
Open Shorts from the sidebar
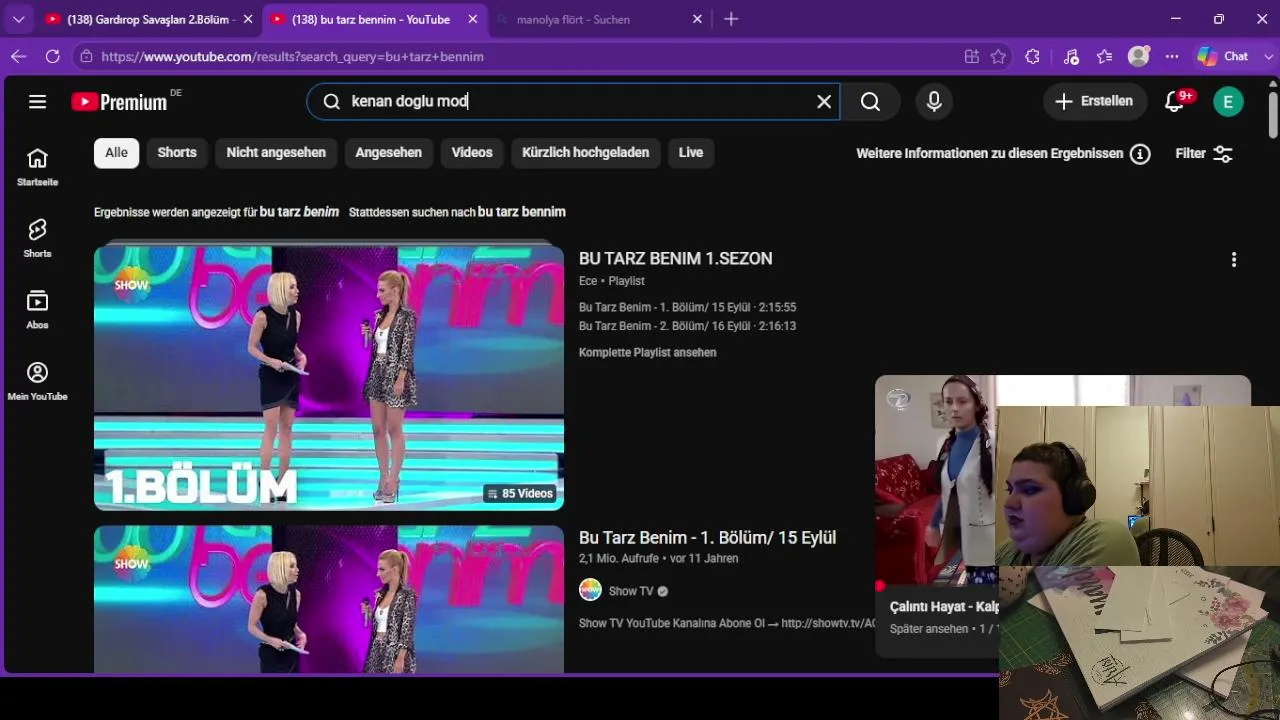point(37,238)
